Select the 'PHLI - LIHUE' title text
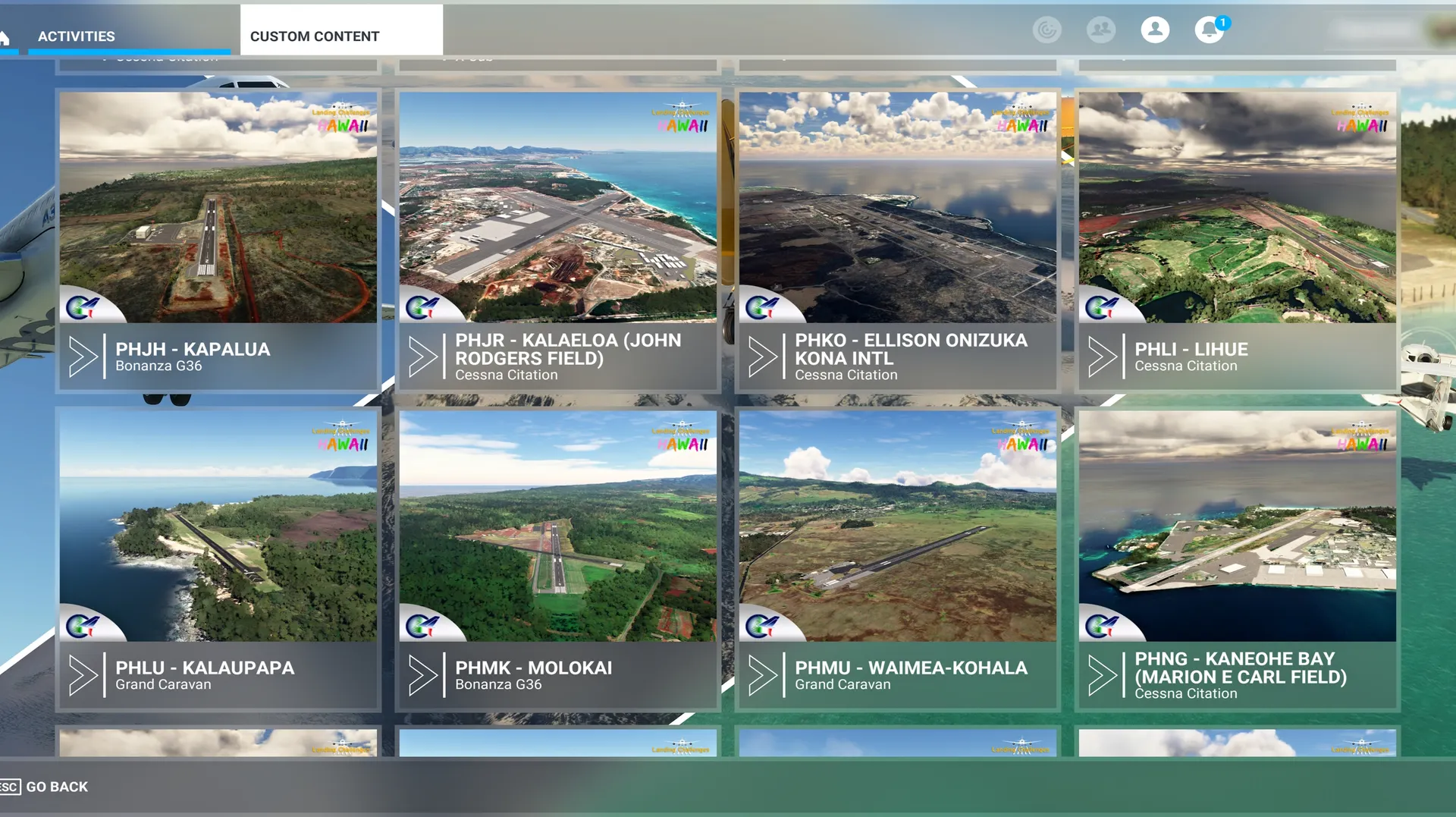Viewport: 1456px width, 817px height. coord(1191,349)
